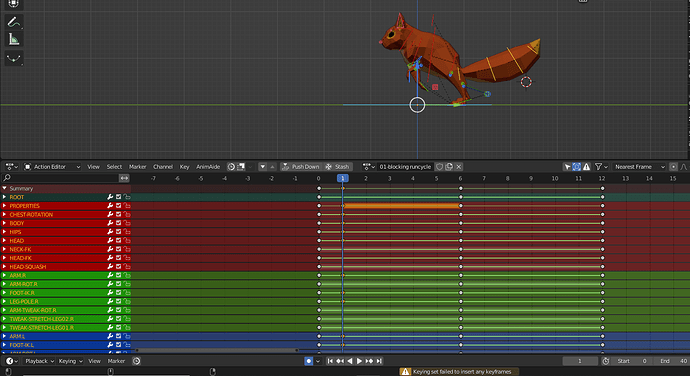Open the Key menu
The width and height of the screenshot is (690, 376).
[x=184, y=167]
